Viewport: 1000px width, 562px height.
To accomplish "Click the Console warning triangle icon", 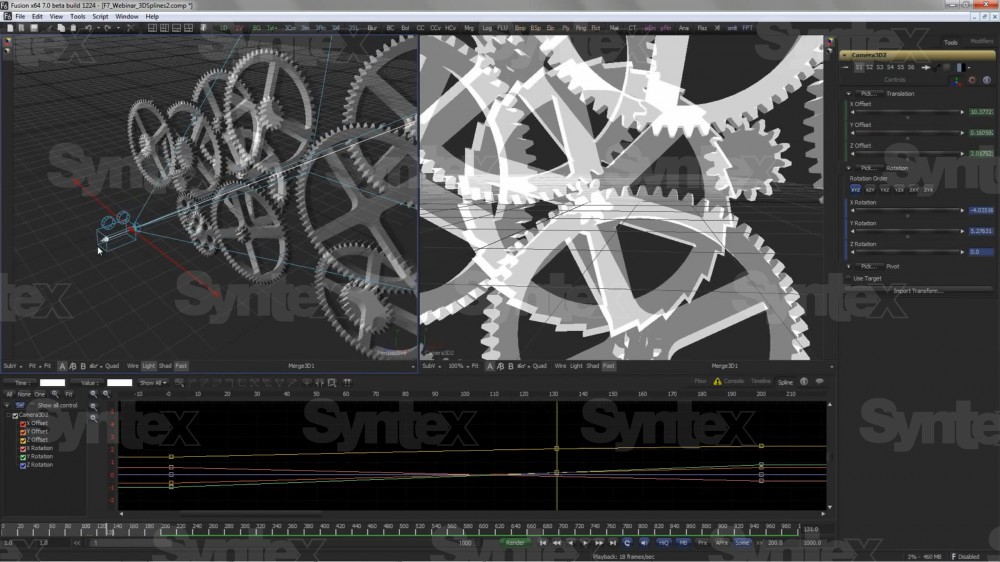I will click(x=717, y=381).
